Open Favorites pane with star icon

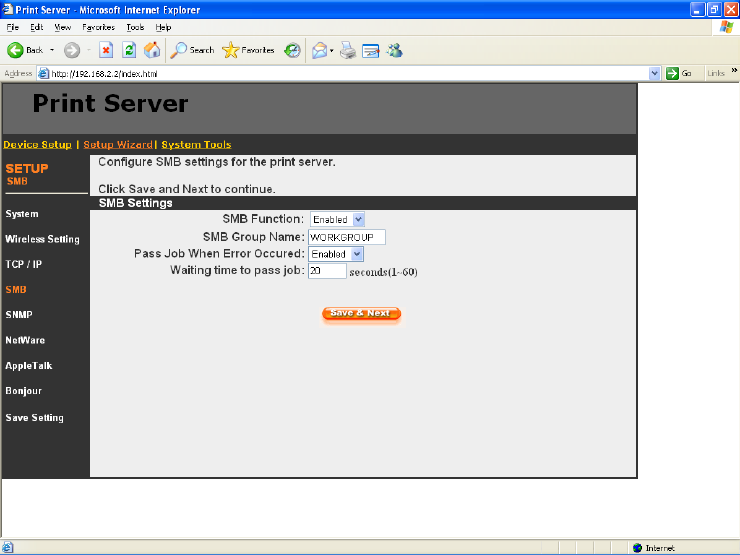tap(248, 50)
